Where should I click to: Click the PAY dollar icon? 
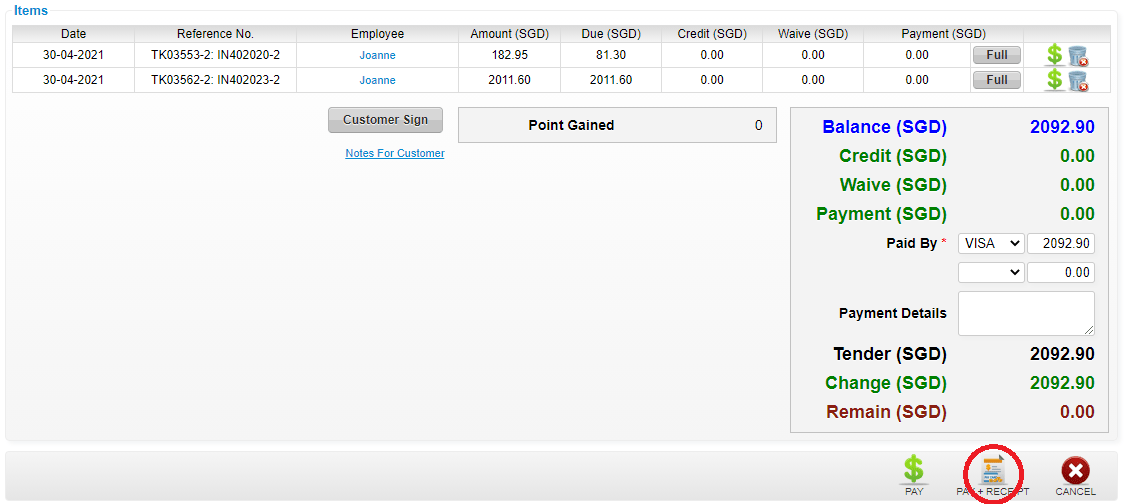point(913,470)
